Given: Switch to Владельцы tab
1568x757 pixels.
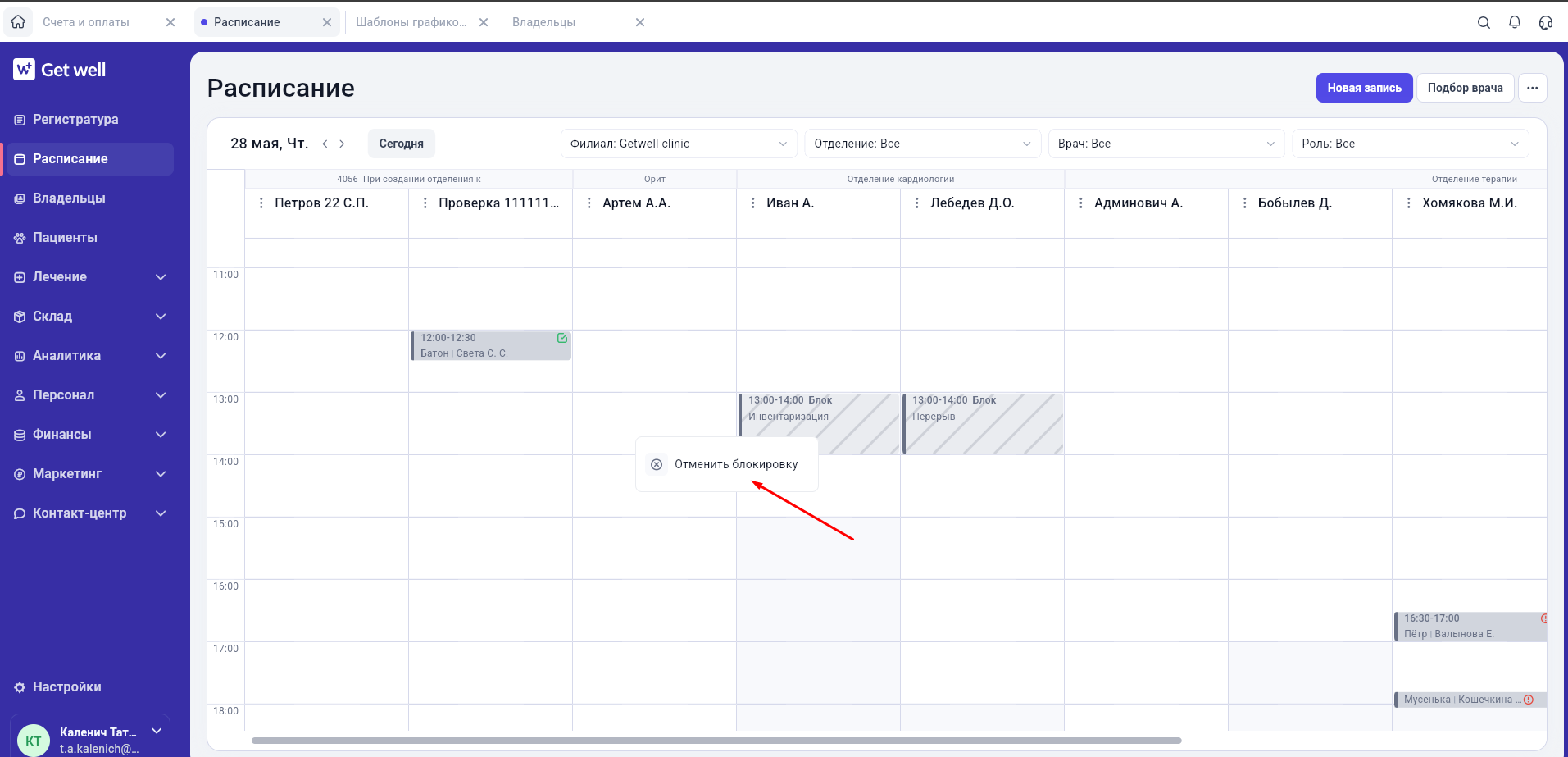Looking at the screenshot, I should click(x=543, y=23).
